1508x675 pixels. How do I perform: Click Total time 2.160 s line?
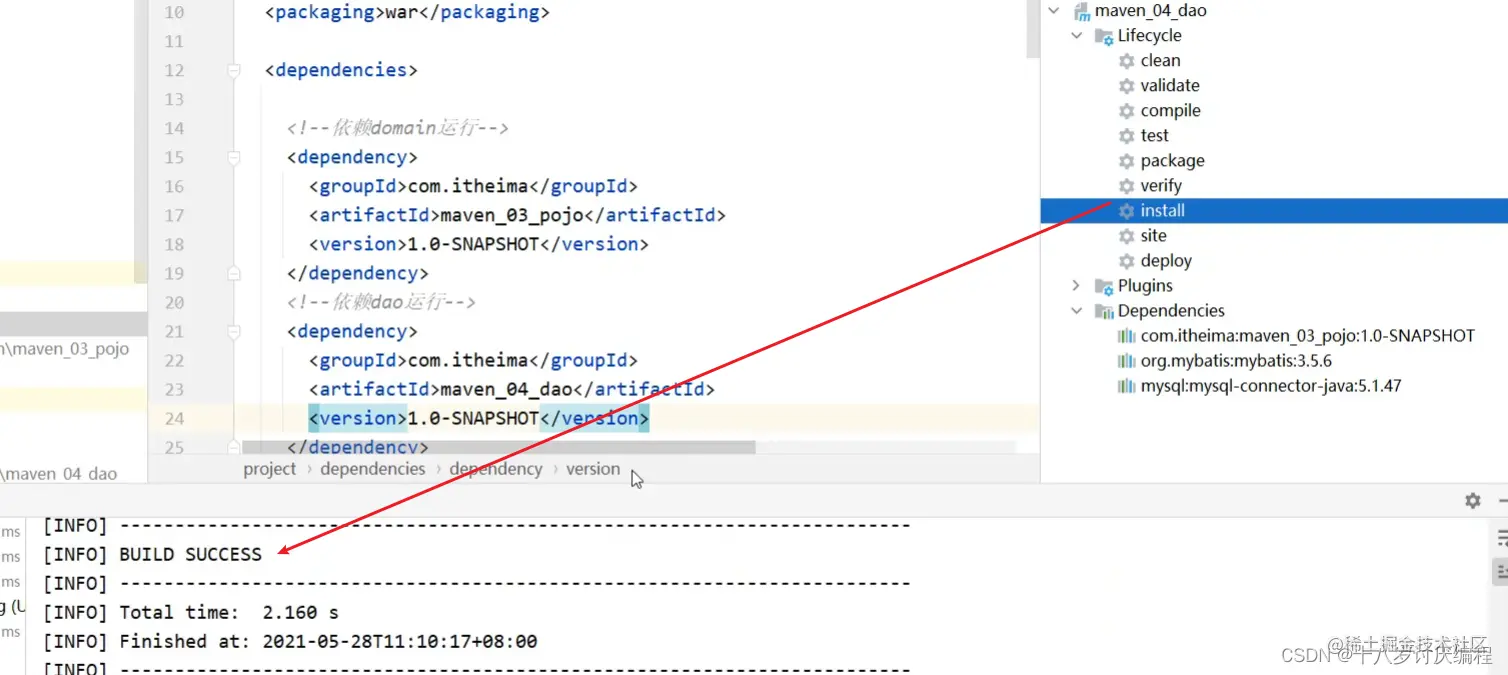click(x=191, y=612)
